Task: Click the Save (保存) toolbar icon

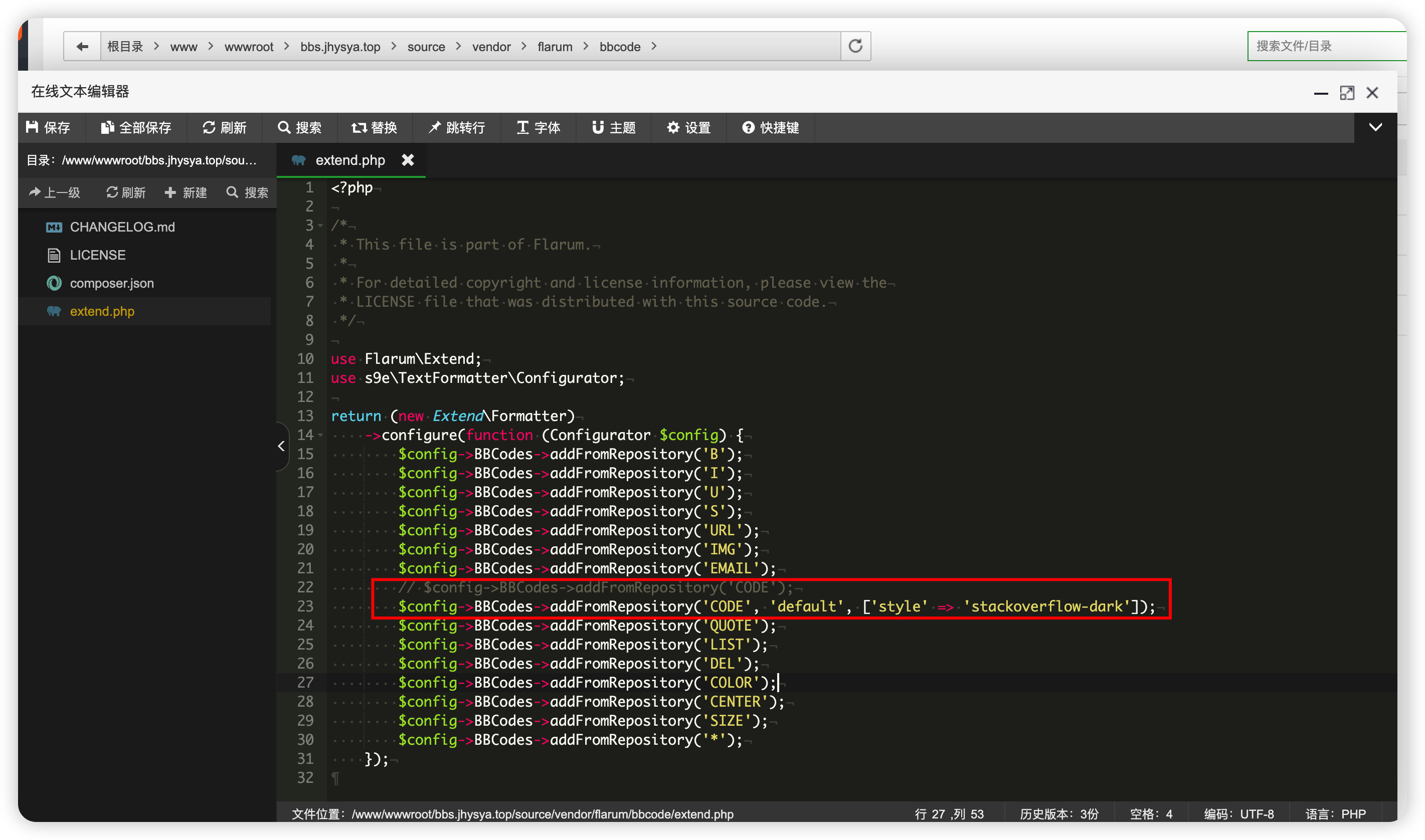Action: click(33, 127)
